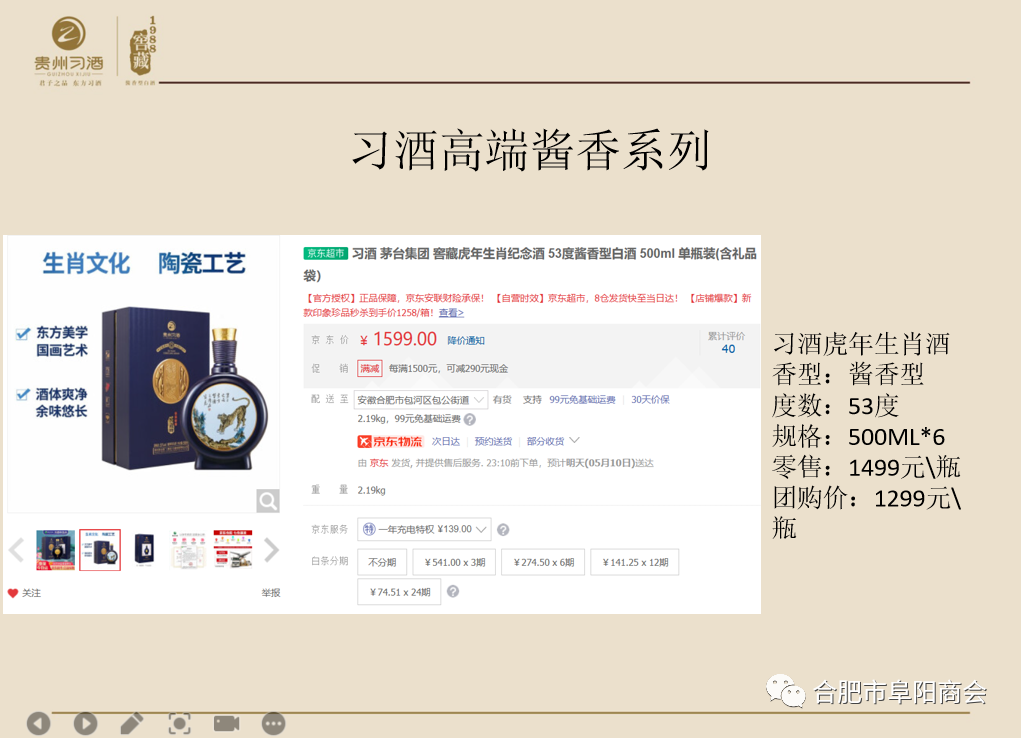The height and width of the screenshot is (738, 1021).
Task: Activate the pen annotation tool
Action: [x=132, y=724]
